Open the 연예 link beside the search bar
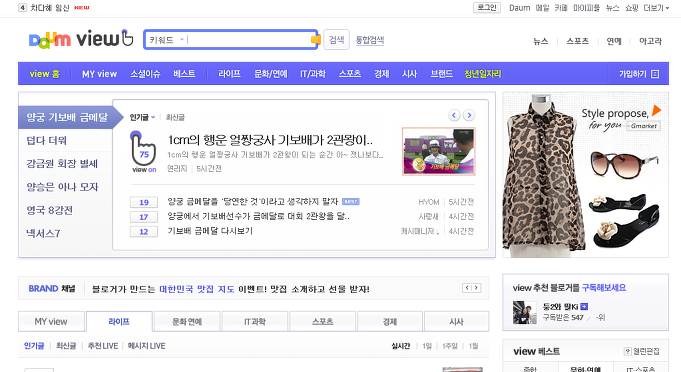 (x=614, y=41)
